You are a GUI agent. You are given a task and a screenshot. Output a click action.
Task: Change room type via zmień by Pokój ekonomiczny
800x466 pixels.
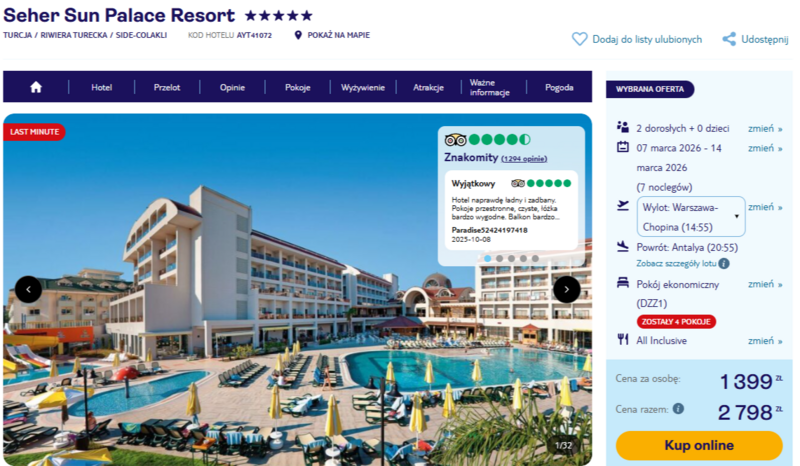pos(765,284)
